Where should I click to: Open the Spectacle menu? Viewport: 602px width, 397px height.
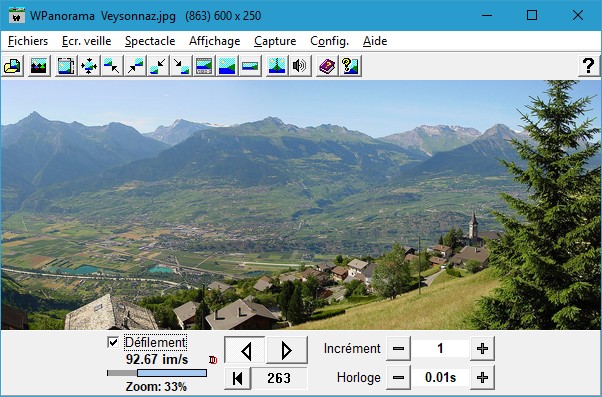click(x=150, y=41)
